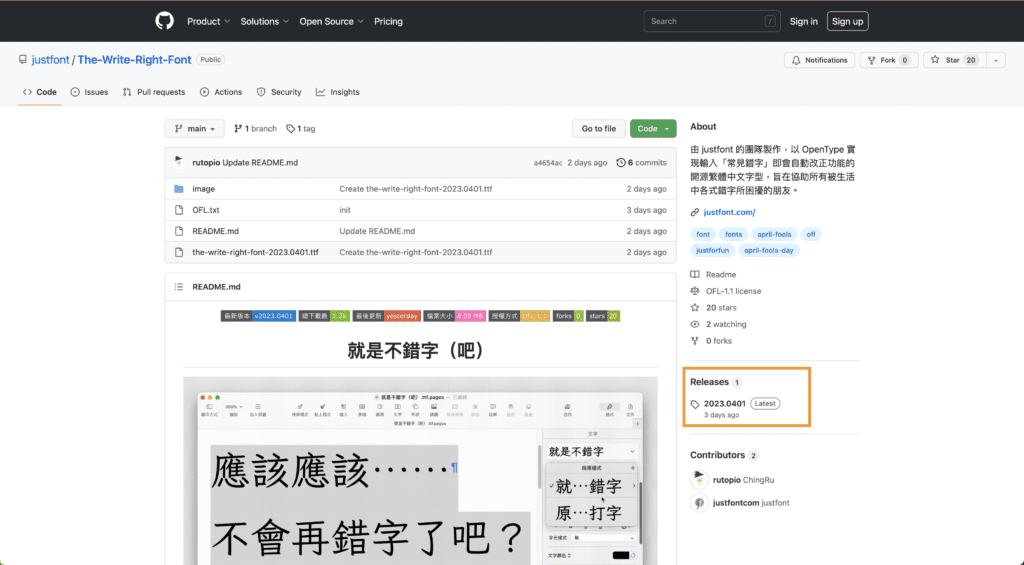Image resolution: width=1024 pixels, height=565 pixels.
Task: View the 0 forks link
Action: pos(711,341)
